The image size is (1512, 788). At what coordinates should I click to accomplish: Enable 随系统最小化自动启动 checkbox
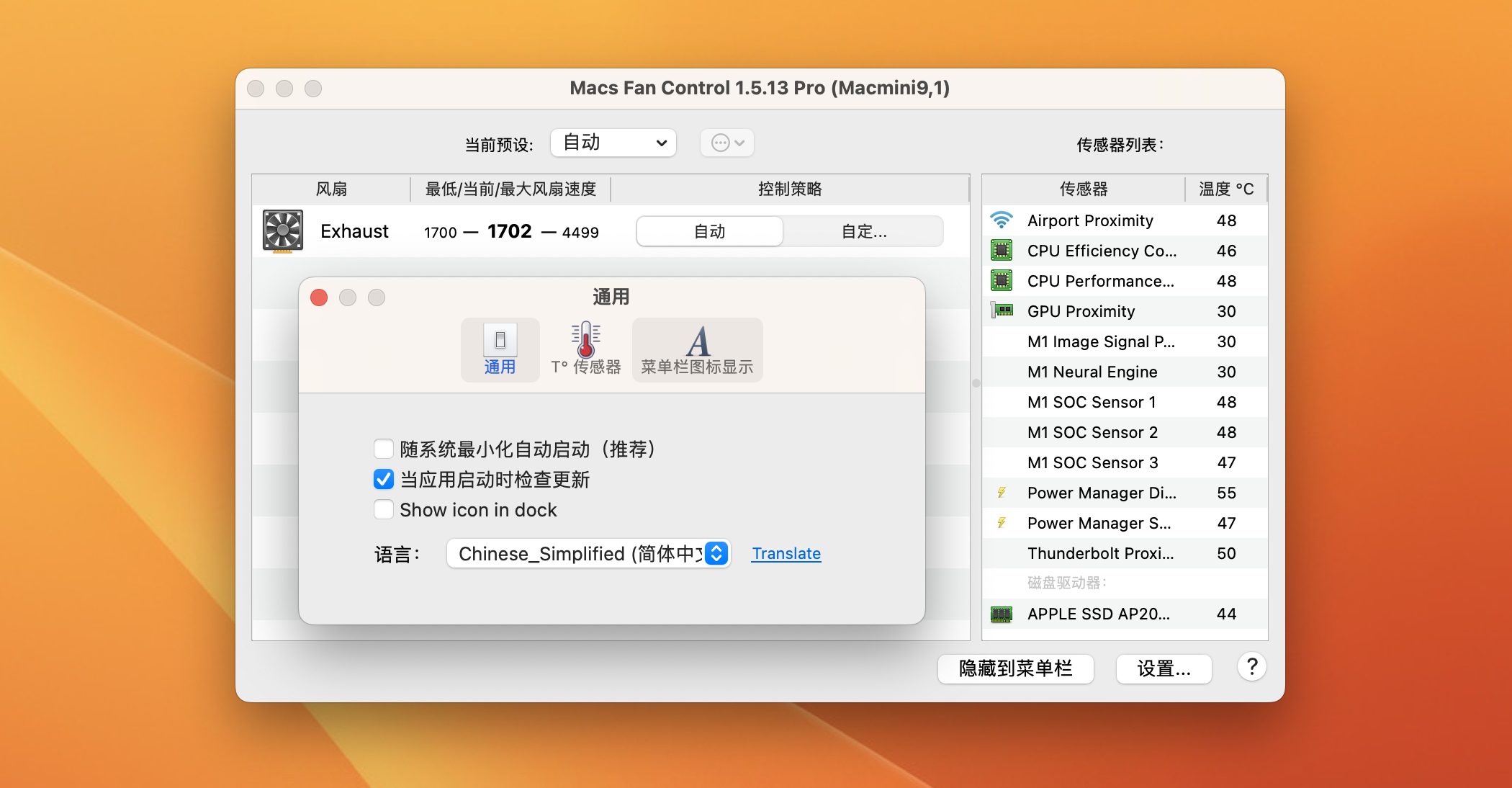(384, 449)
